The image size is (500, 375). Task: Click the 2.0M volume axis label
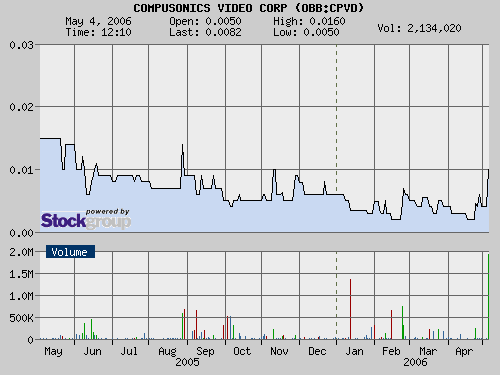pos(21,252)
